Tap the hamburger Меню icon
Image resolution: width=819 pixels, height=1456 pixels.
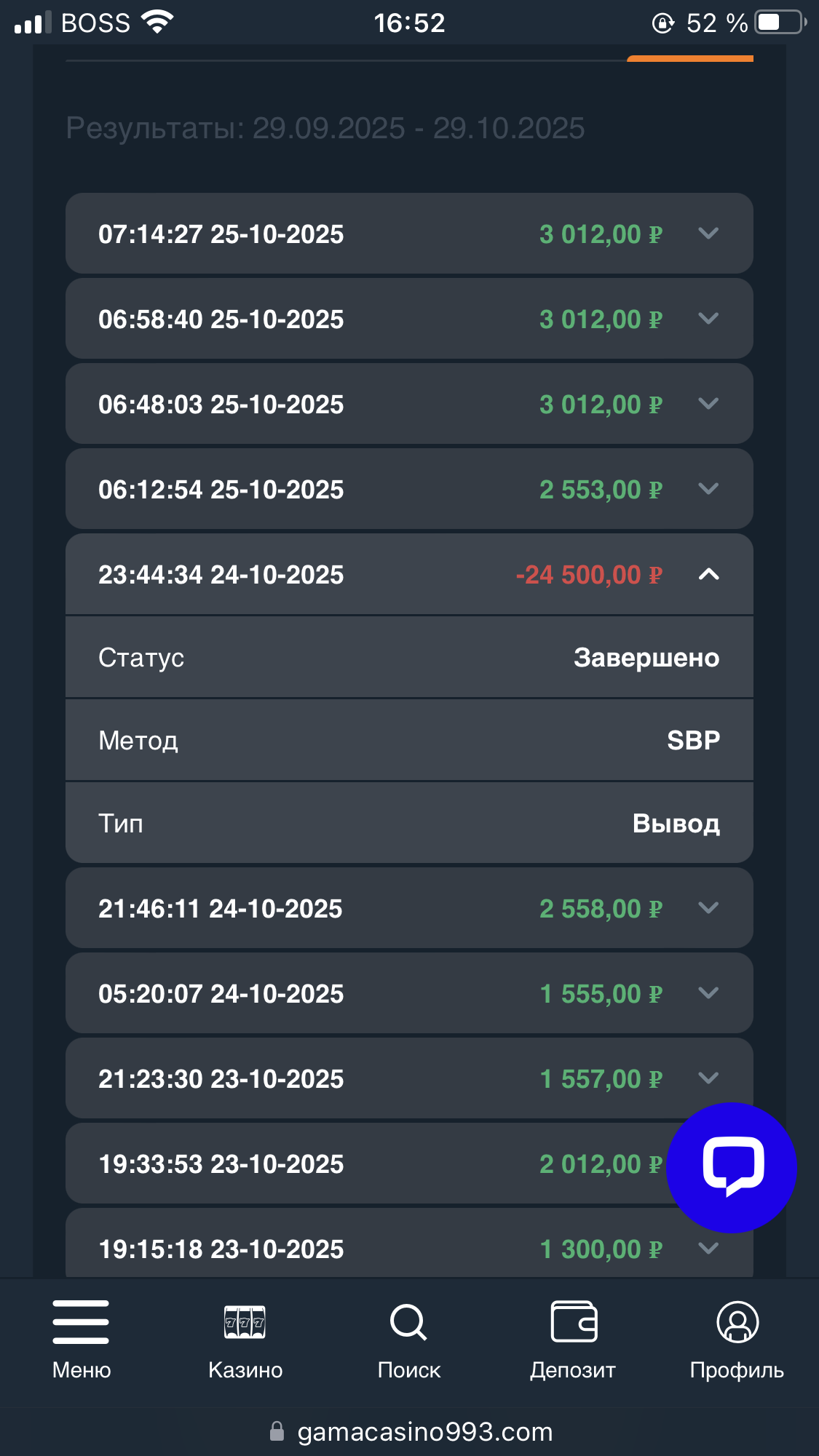coord(81,1322)
